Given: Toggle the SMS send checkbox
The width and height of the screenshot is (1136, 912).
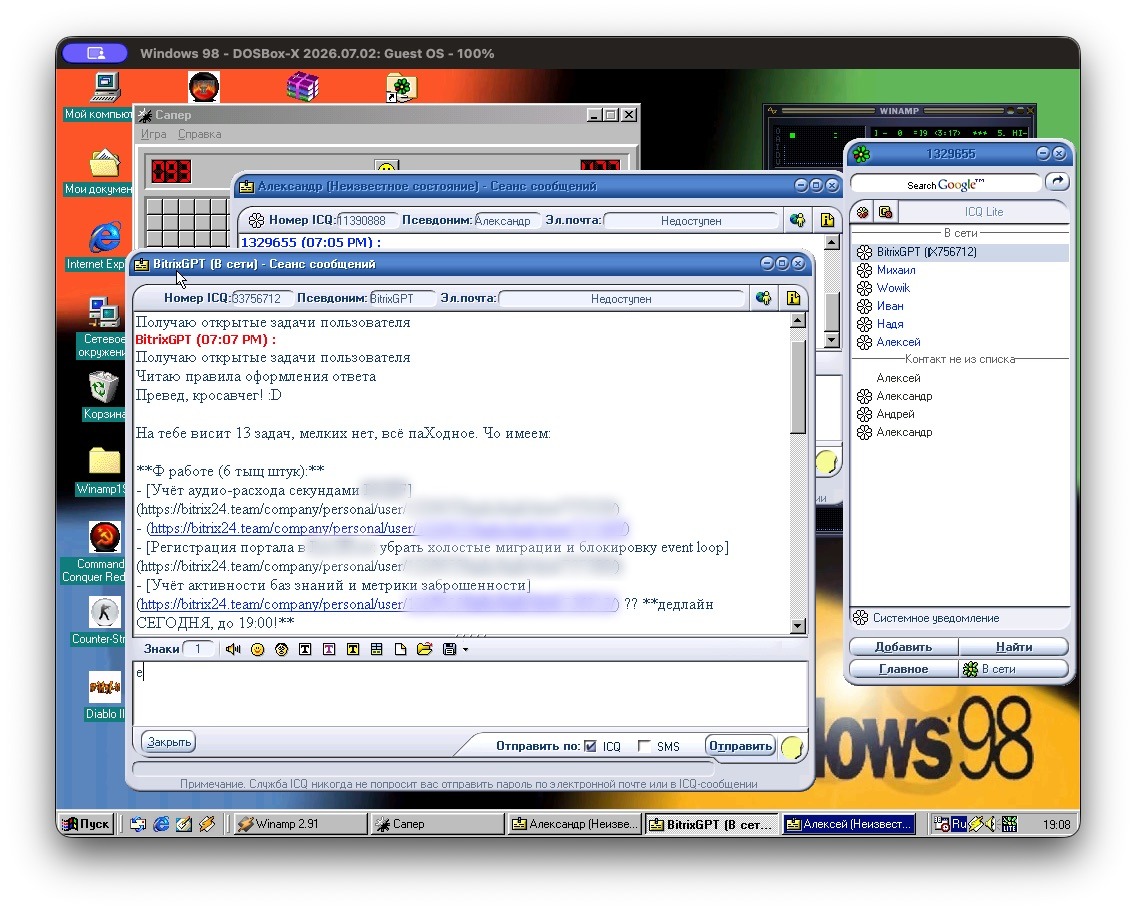Looking at the screenshot, I should point(643,746).
